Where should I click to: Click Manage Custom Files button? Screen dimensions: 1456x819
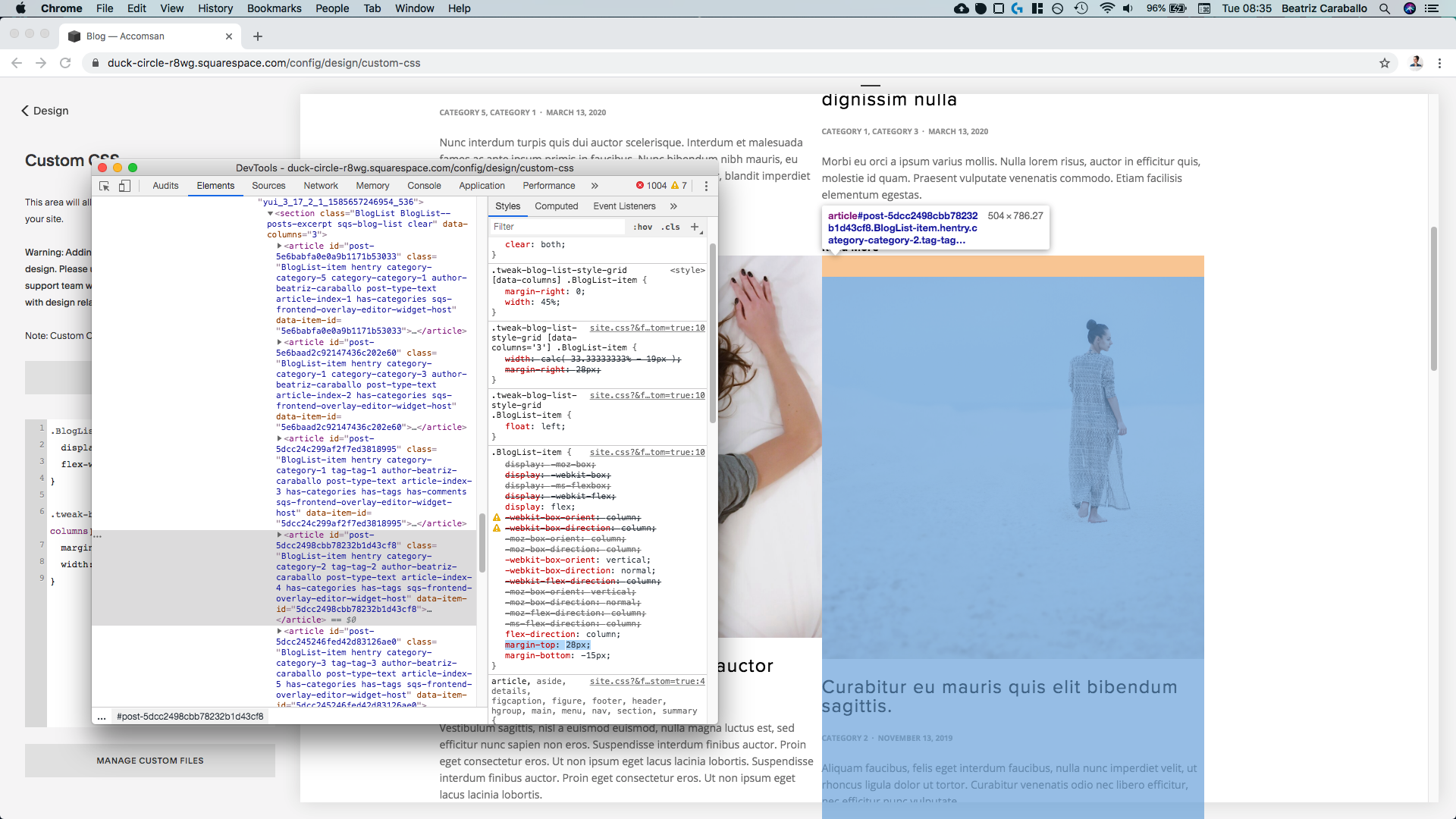150,761
